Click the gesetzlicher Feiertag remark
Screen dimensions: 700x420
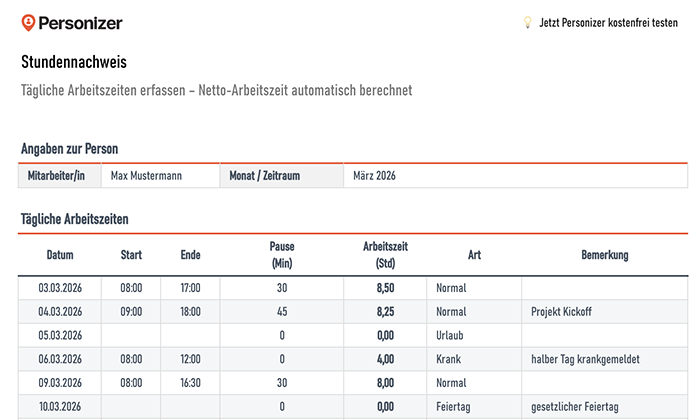605,406
